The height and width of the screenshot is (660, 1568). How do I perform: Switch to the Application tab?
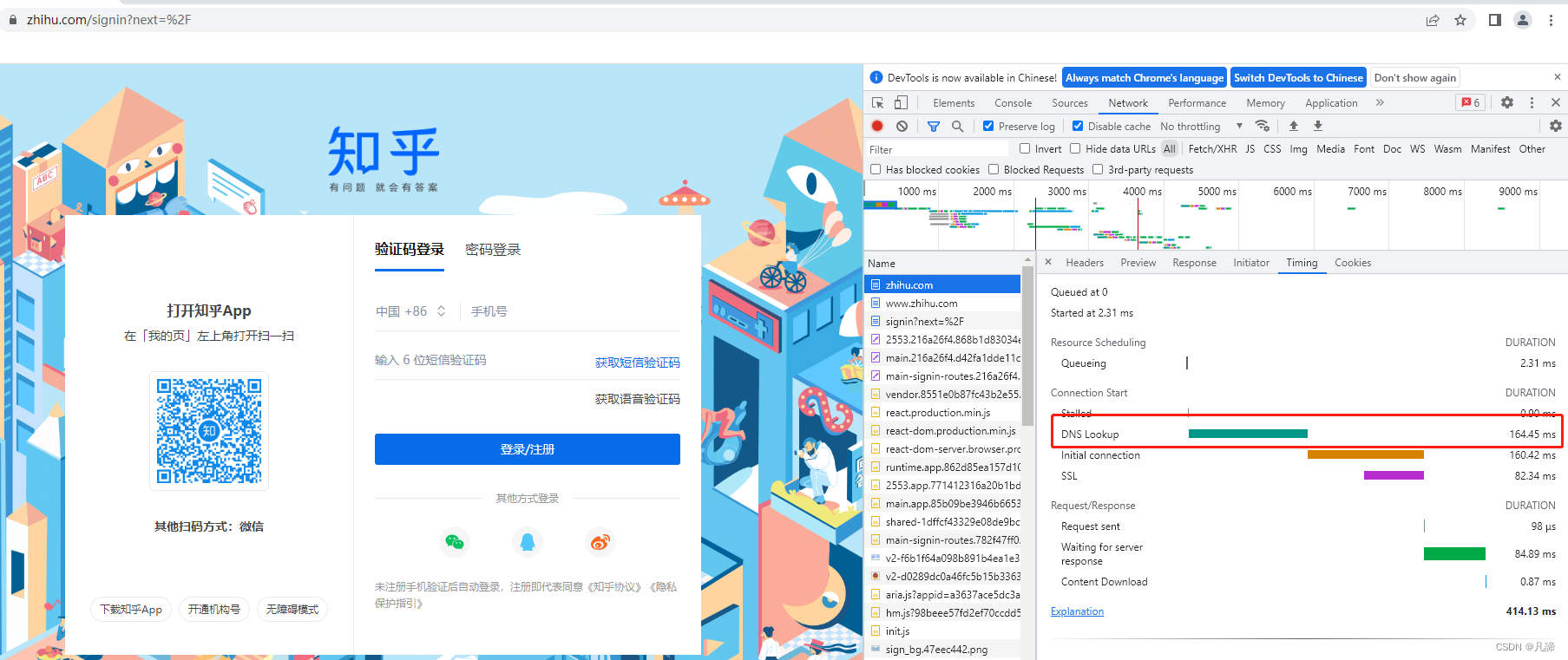(x=1331, y=102)
